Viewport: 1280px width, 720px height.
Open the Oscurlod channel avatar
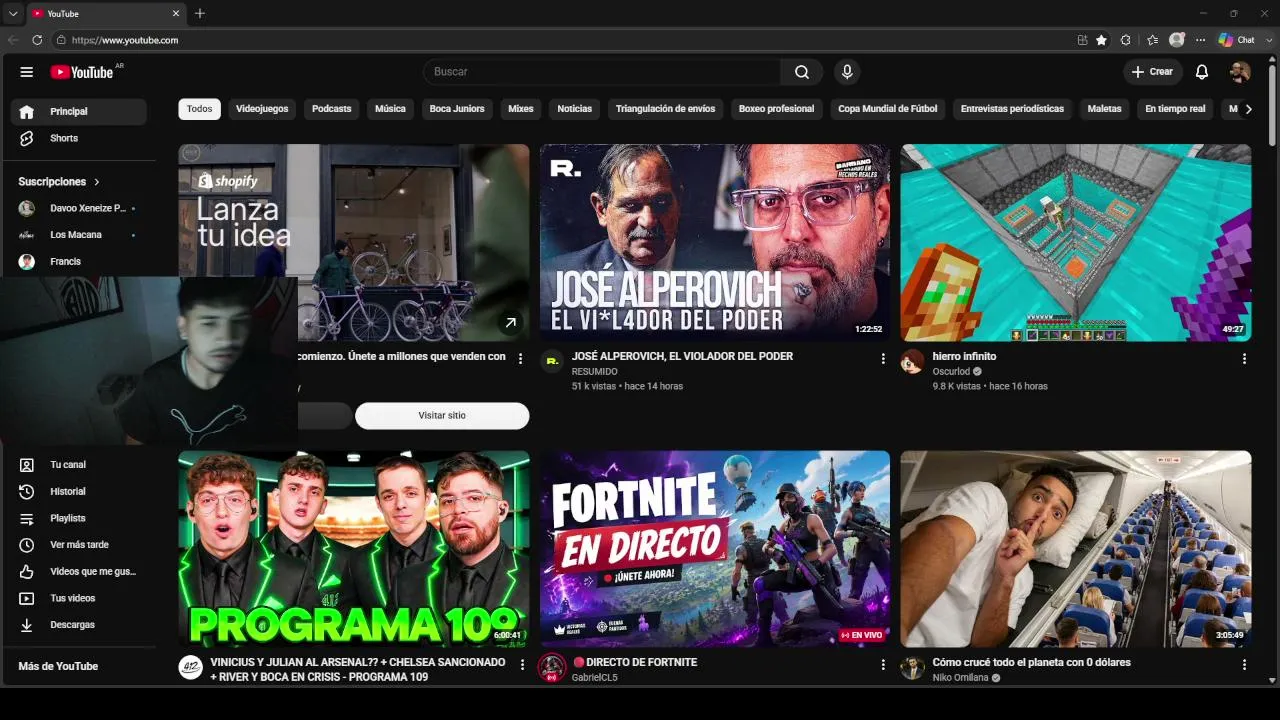(x=912, y=361)
